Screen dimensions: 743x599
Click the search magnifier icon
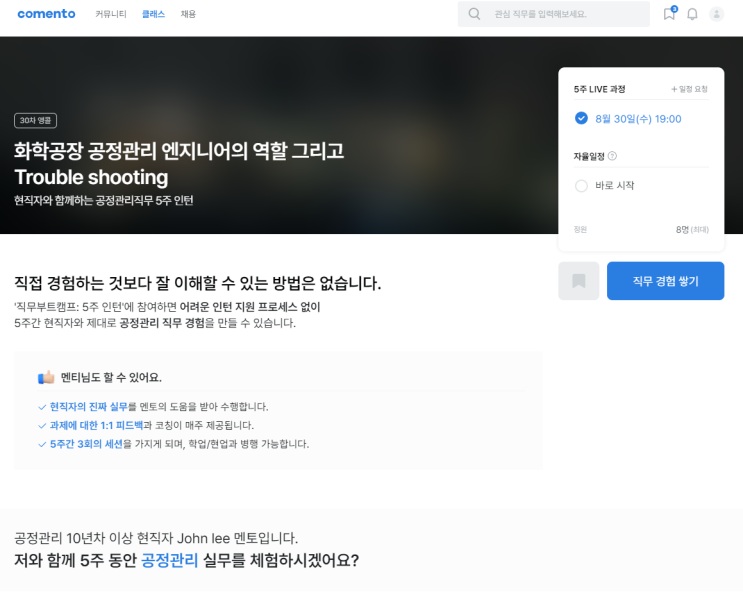pos(474,14)
